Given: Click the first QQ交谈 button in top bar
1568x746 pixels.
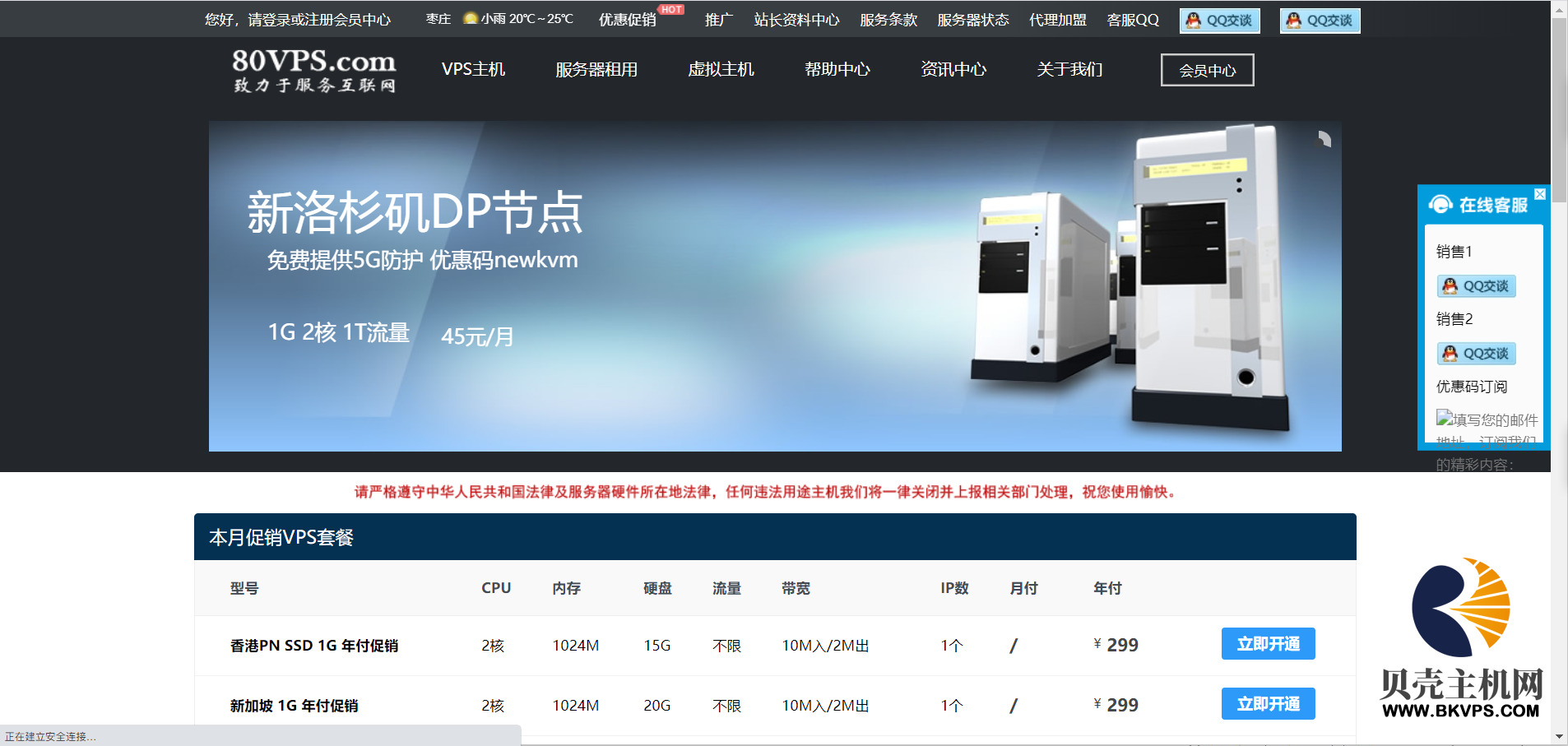Looking at the screenshot, I should tap(1220, 21).
